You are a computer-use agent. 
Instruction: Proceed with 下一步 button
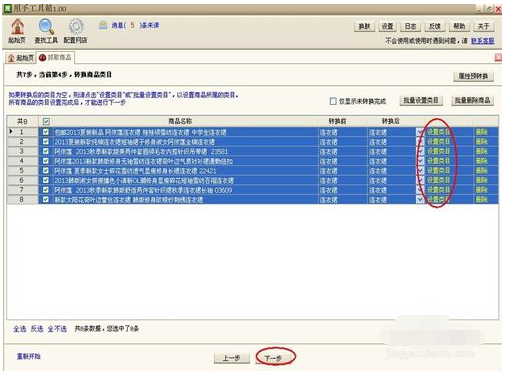pos(274,358)
